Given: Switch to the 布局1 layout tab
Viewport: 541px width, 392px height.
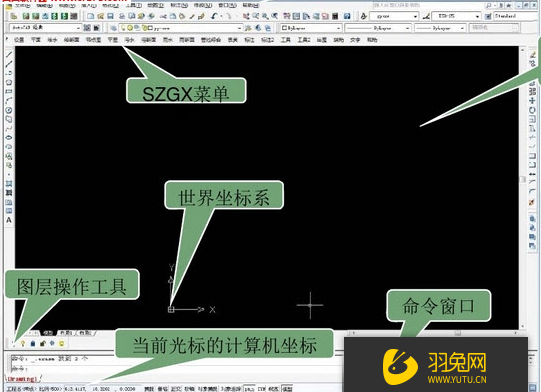Looking at the screenshot, I should [x=66, y=333].
